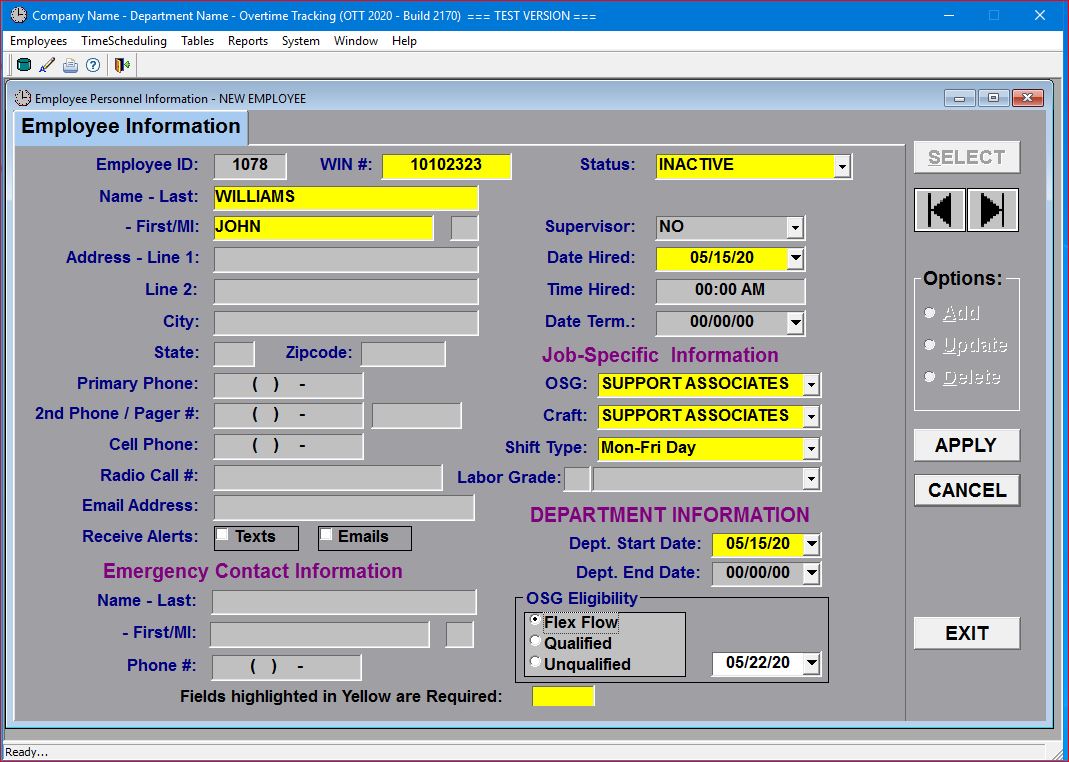Enable the Texts alert checkbox
The width and height of the screenshot is (1069, 762).
[223, 536]
